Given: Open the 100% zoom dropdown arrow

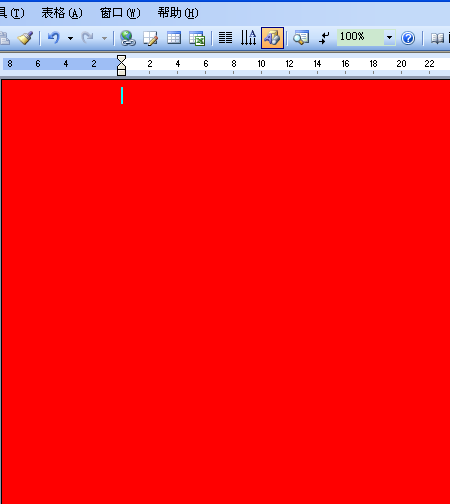Looking at the screenshot, I should 389,38.
